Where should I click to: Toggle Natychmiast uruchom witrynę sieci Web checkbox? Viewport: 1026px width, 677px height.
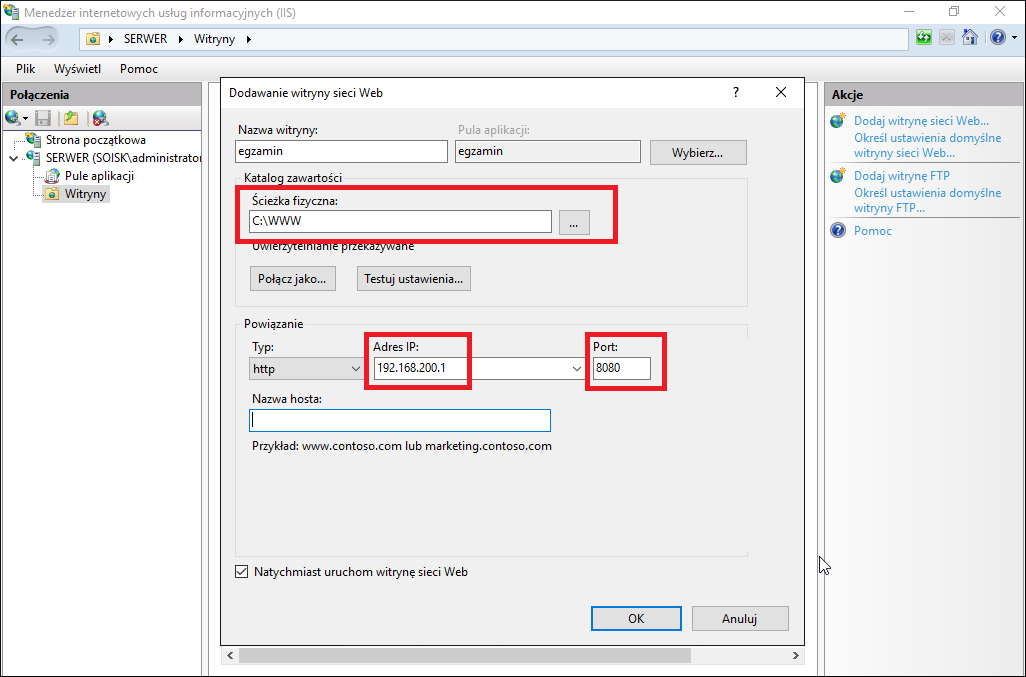pos(241,572)
